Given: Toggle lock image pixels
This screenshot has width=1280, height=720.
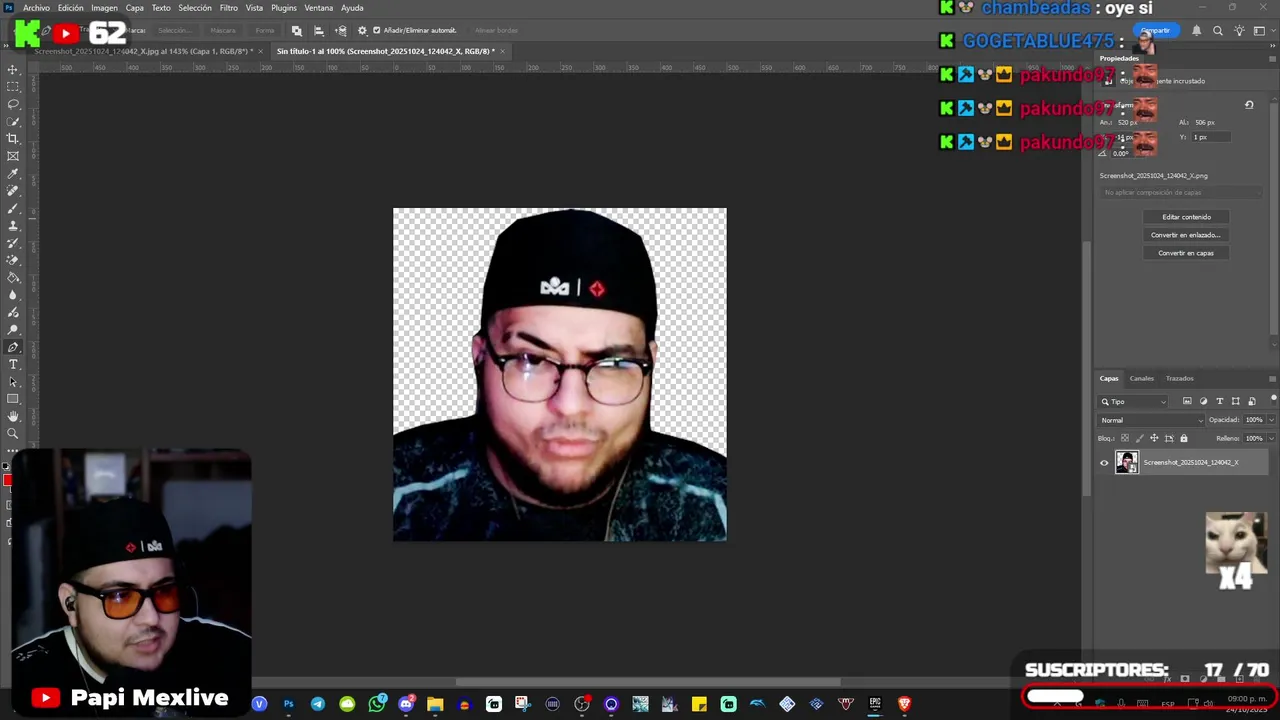Looking at the screenshot, I should 1139,438.
